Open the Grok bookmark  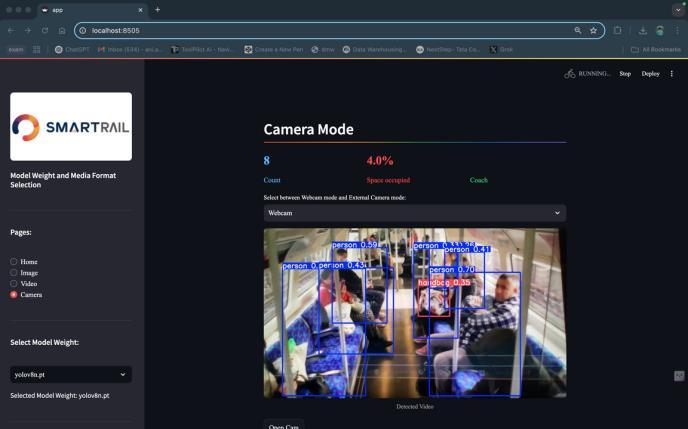tap(502, 50)
